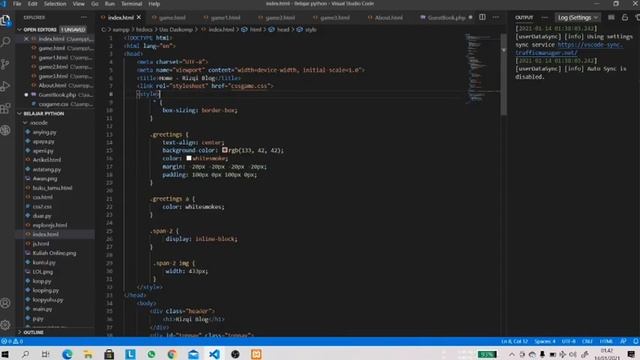Viewport: 640px width, 360px height.
Task: Switch to the About.html editor tab
Action: click(x=388, y=18)
